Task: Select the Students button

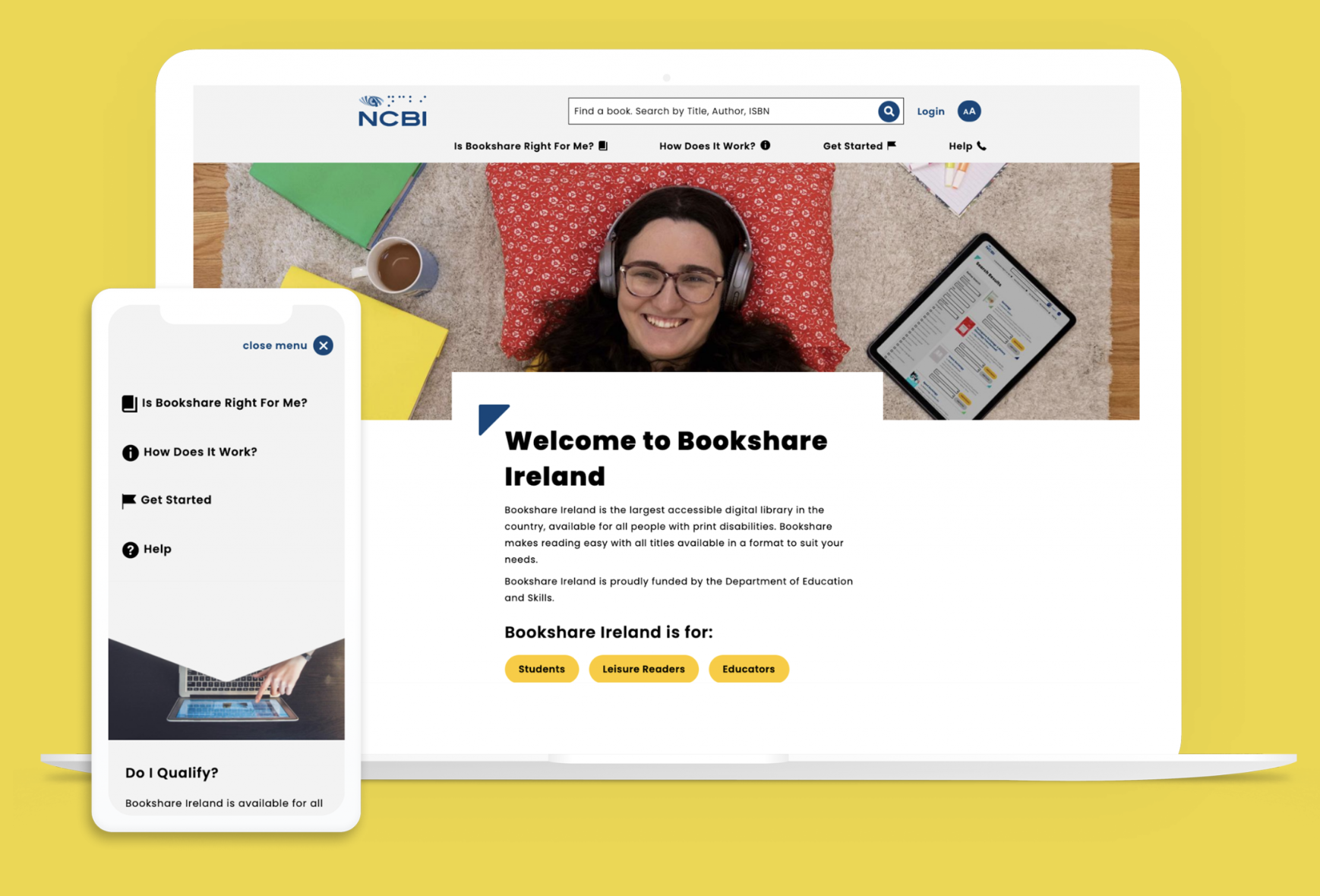Action: click(x=542, y=669)
